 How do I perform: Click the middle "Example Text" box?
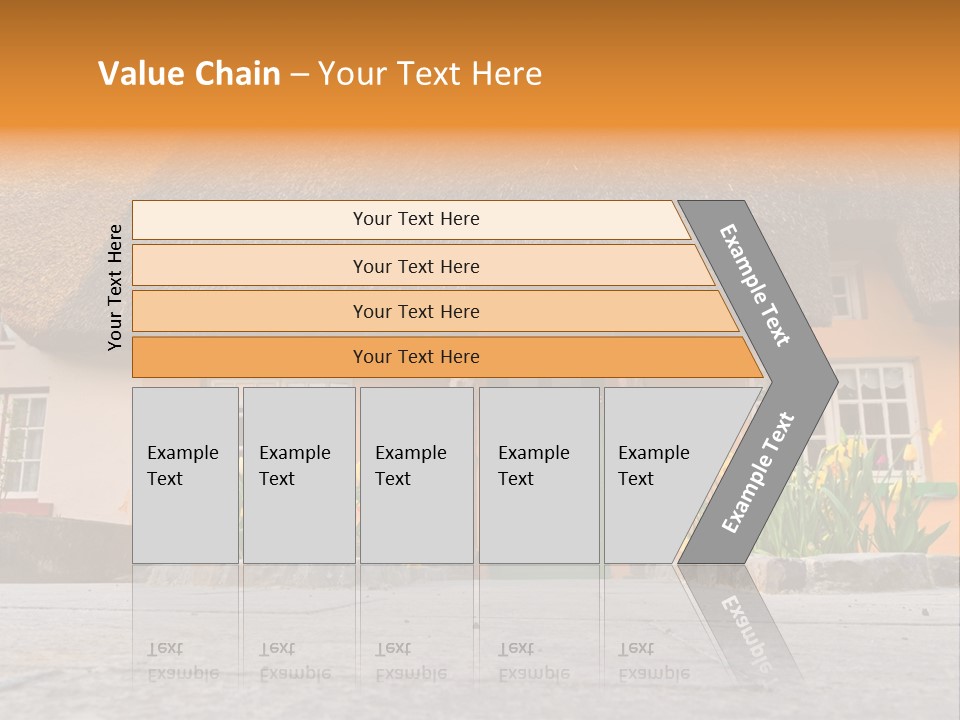point(416,474)
